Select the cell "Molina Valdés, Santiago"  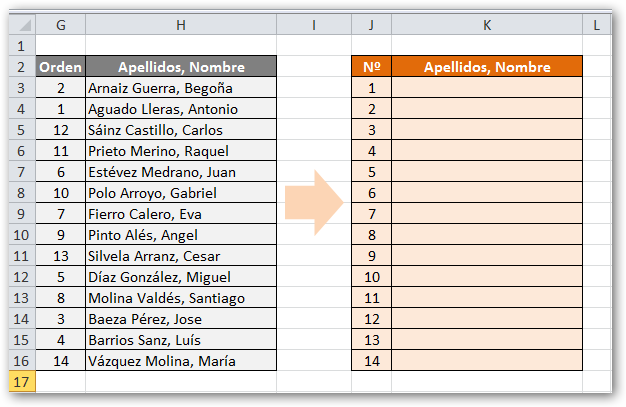(x=180, y=298)
